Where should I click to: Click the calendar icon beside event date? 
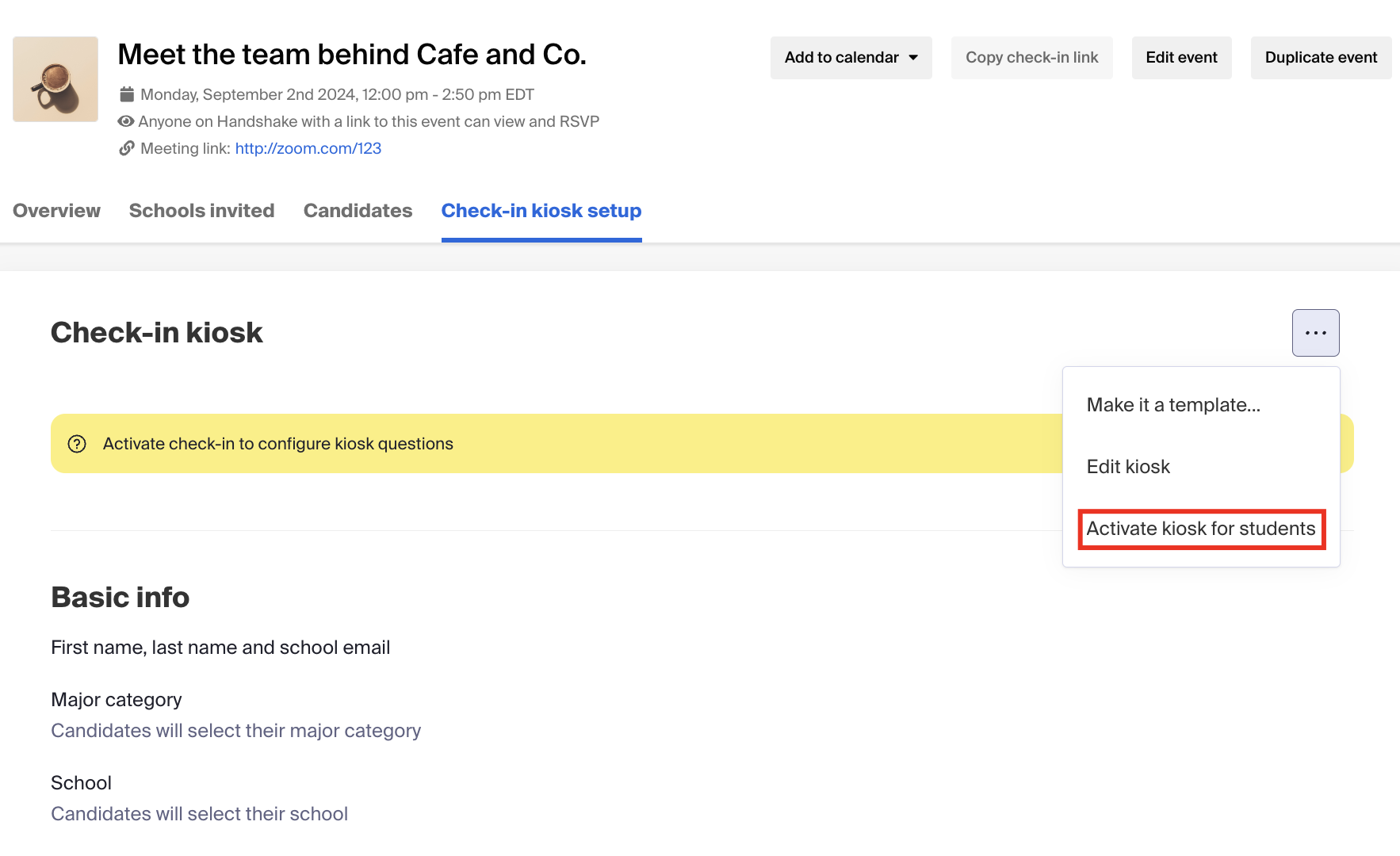coord(127,94)
